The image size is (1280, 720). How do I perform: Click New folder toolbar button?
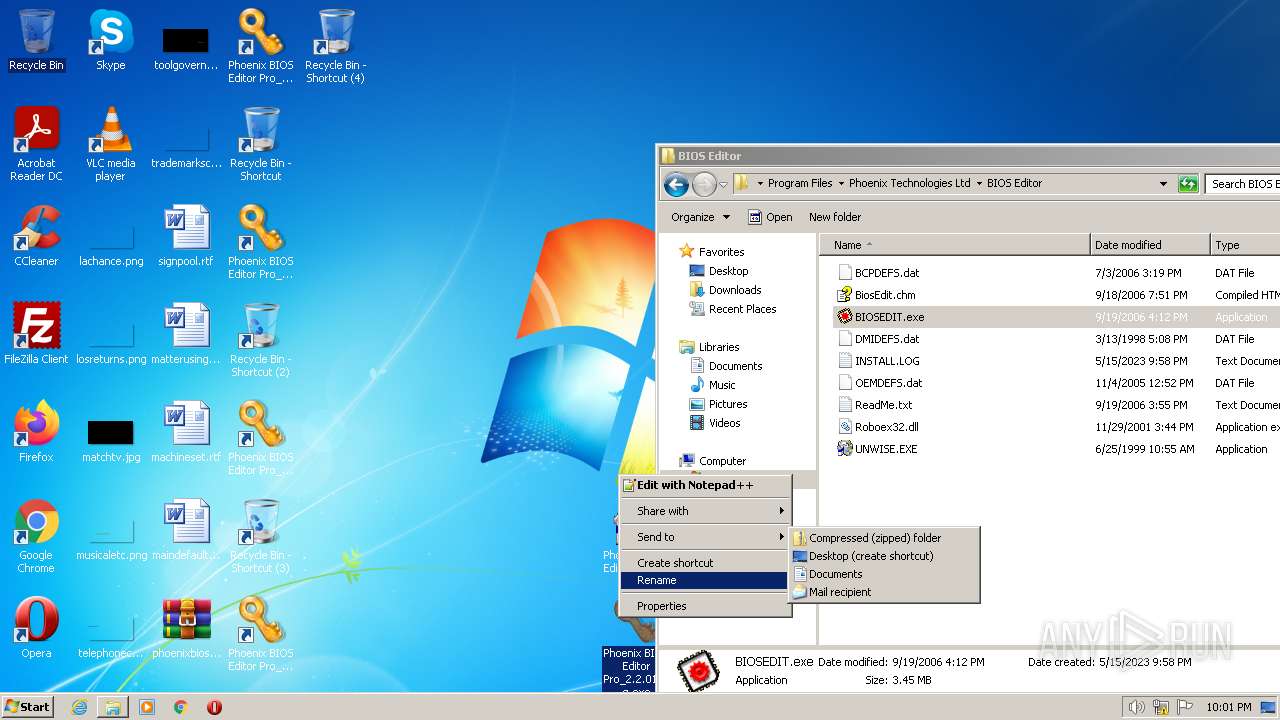[835, 217]
